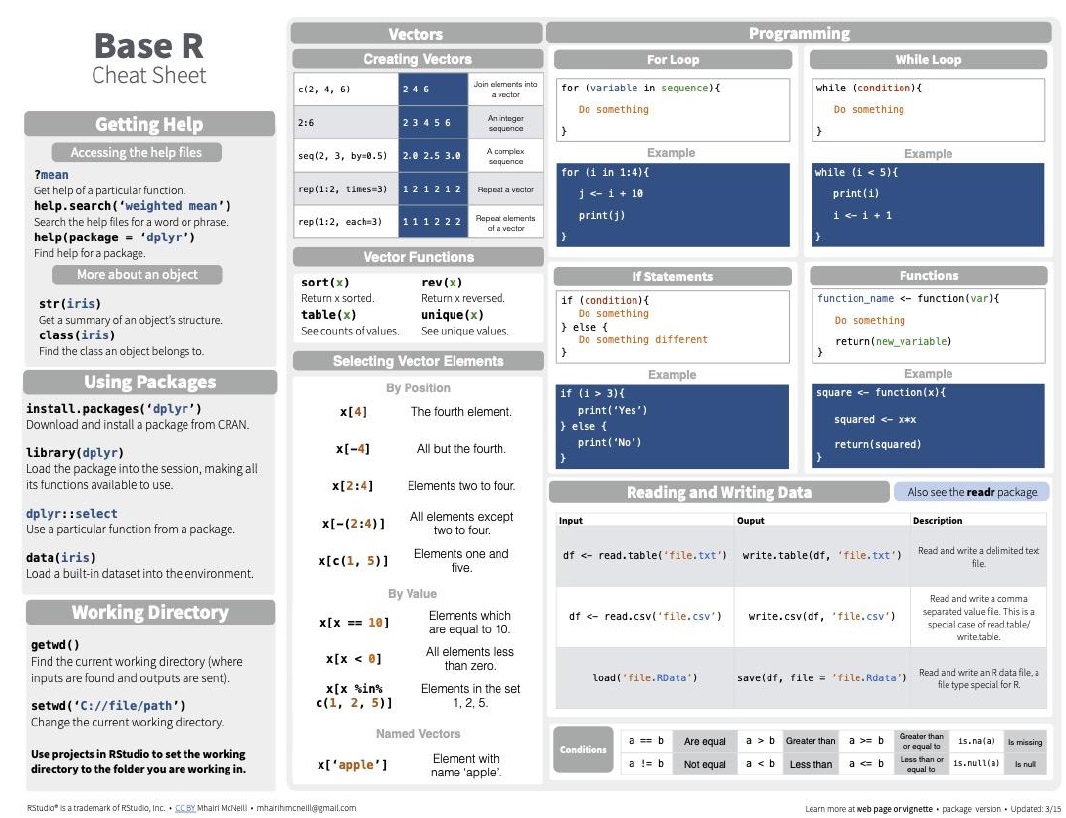Click the 'Are equal' condition cell
This screenshot has width=1066, height=818.
[704, 742]
